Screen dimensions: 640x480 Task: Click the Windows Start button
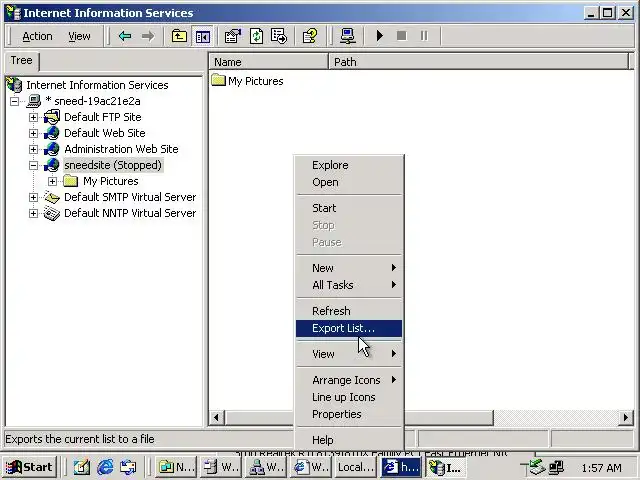[29, 467]
